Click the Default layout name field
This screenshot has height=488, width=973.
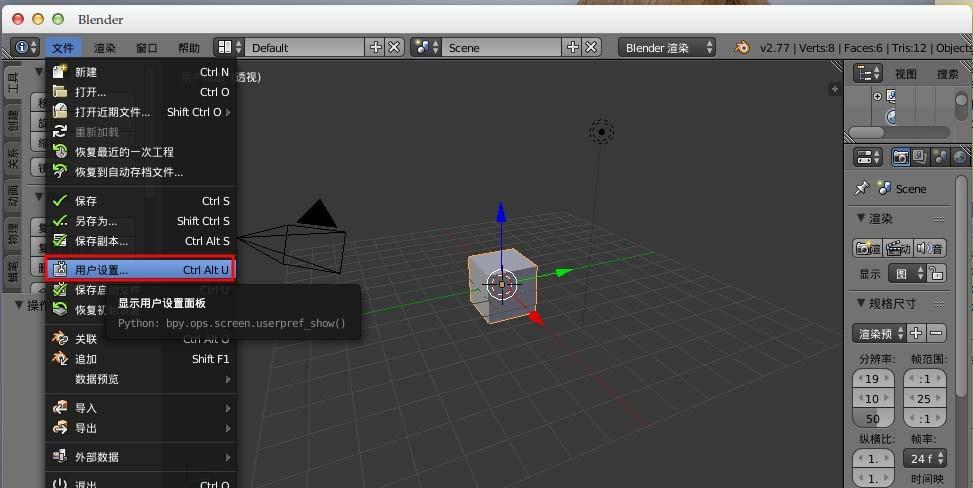click(x=305, y=47)
